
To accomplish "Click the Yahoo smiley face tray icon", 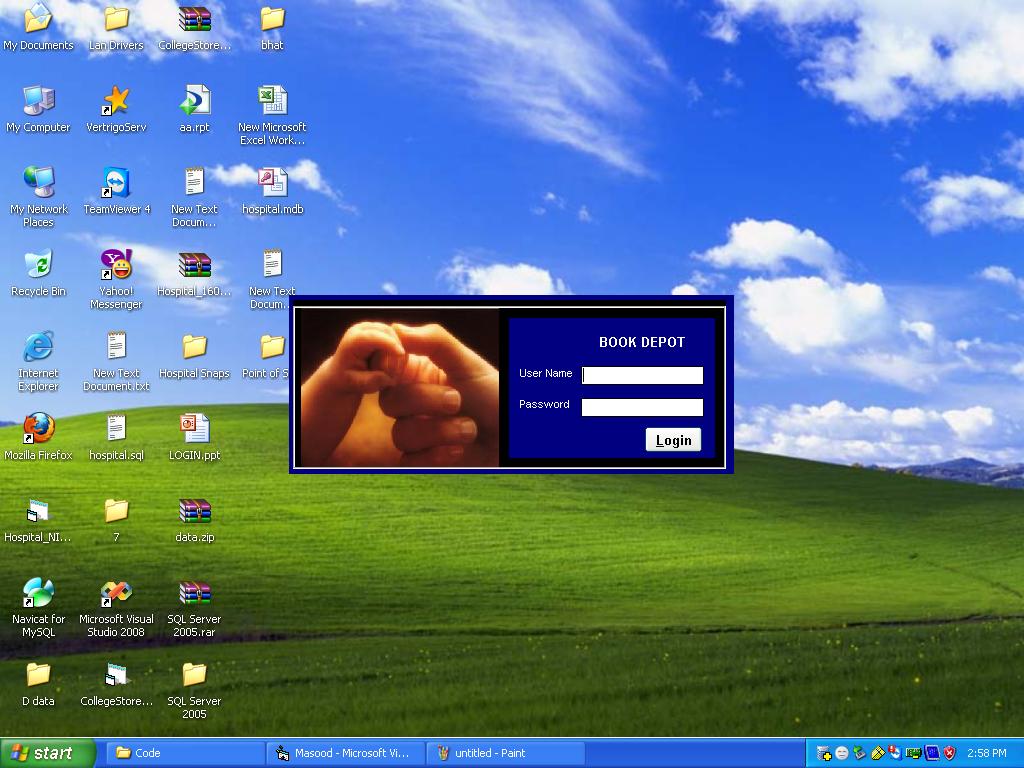I will tap(842, 753).
